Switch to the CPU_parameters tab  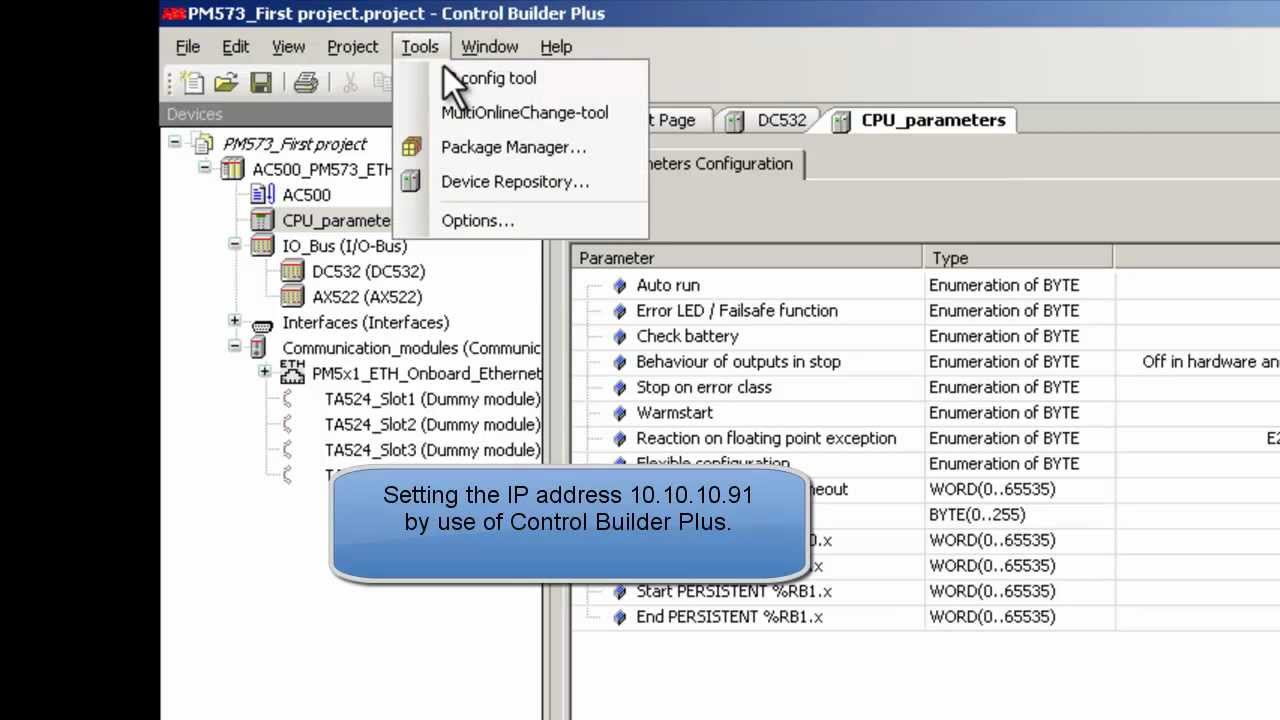tap(921, 120)
